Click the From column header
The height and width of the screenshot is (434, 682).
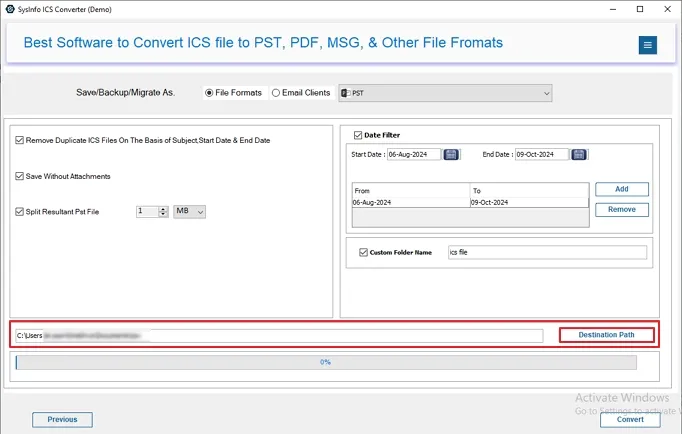pos(411,190)
